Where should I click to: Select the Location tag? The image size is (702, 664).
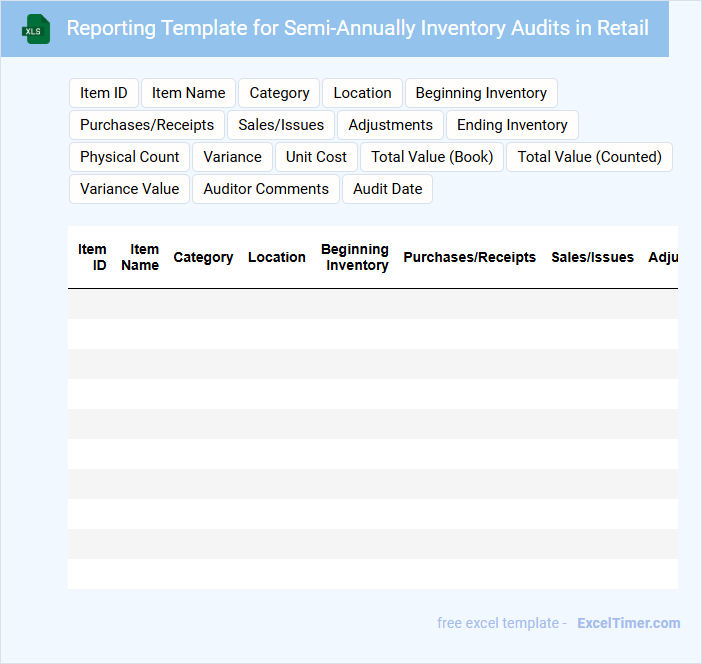[x=362, y=93]
